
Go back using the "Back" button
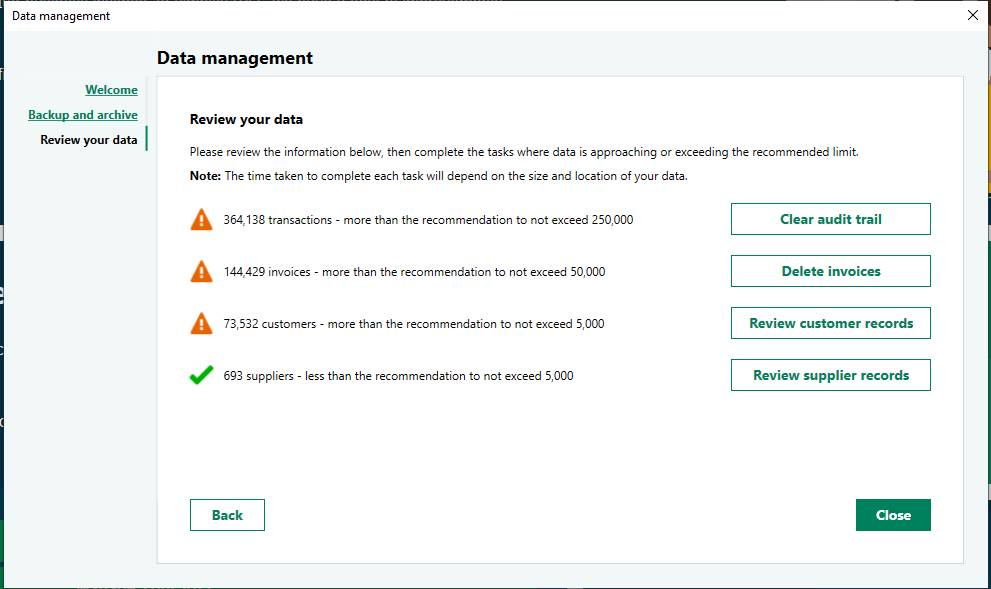[x=227, y=514]
